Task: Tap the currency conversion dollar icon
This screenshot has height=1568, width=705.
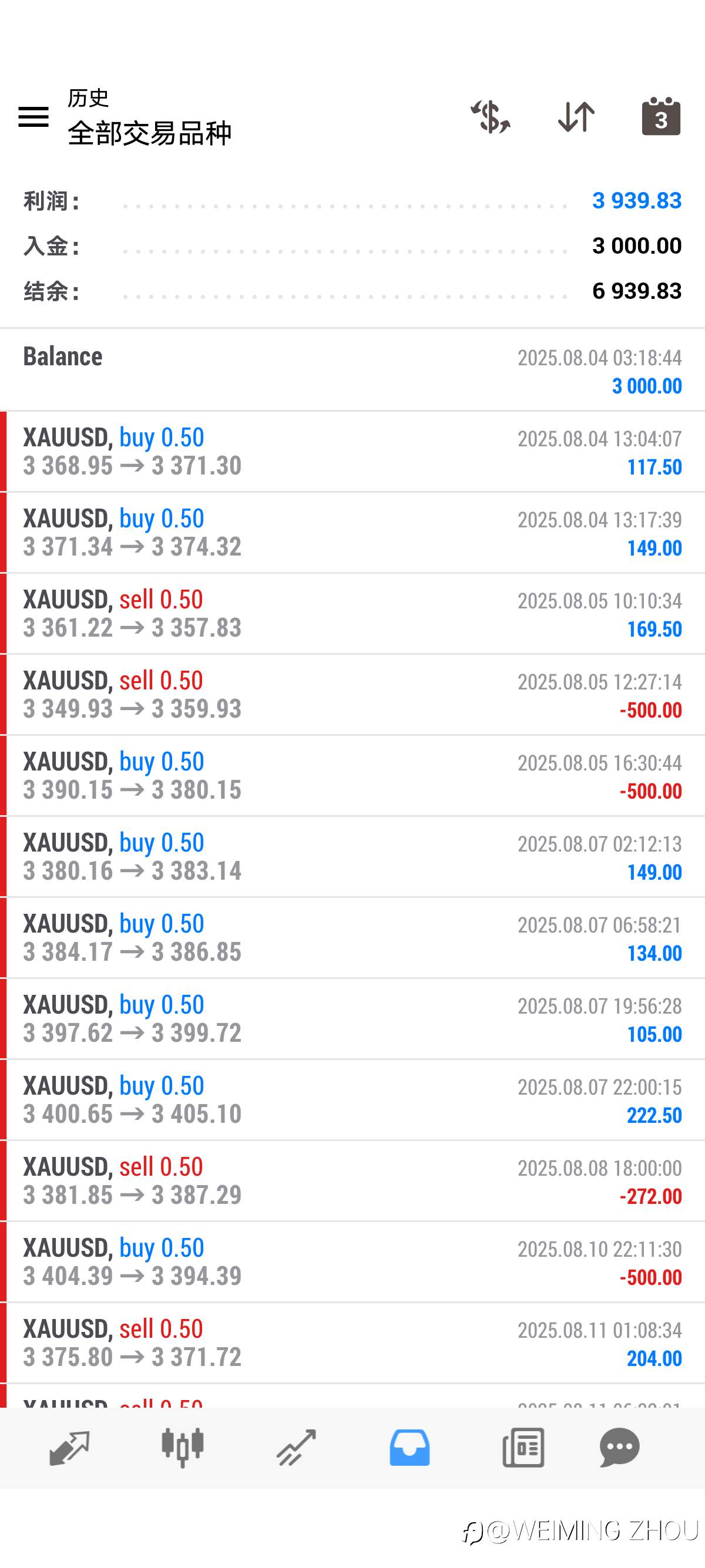Action: pyautogui.click(x=490, y=116)
